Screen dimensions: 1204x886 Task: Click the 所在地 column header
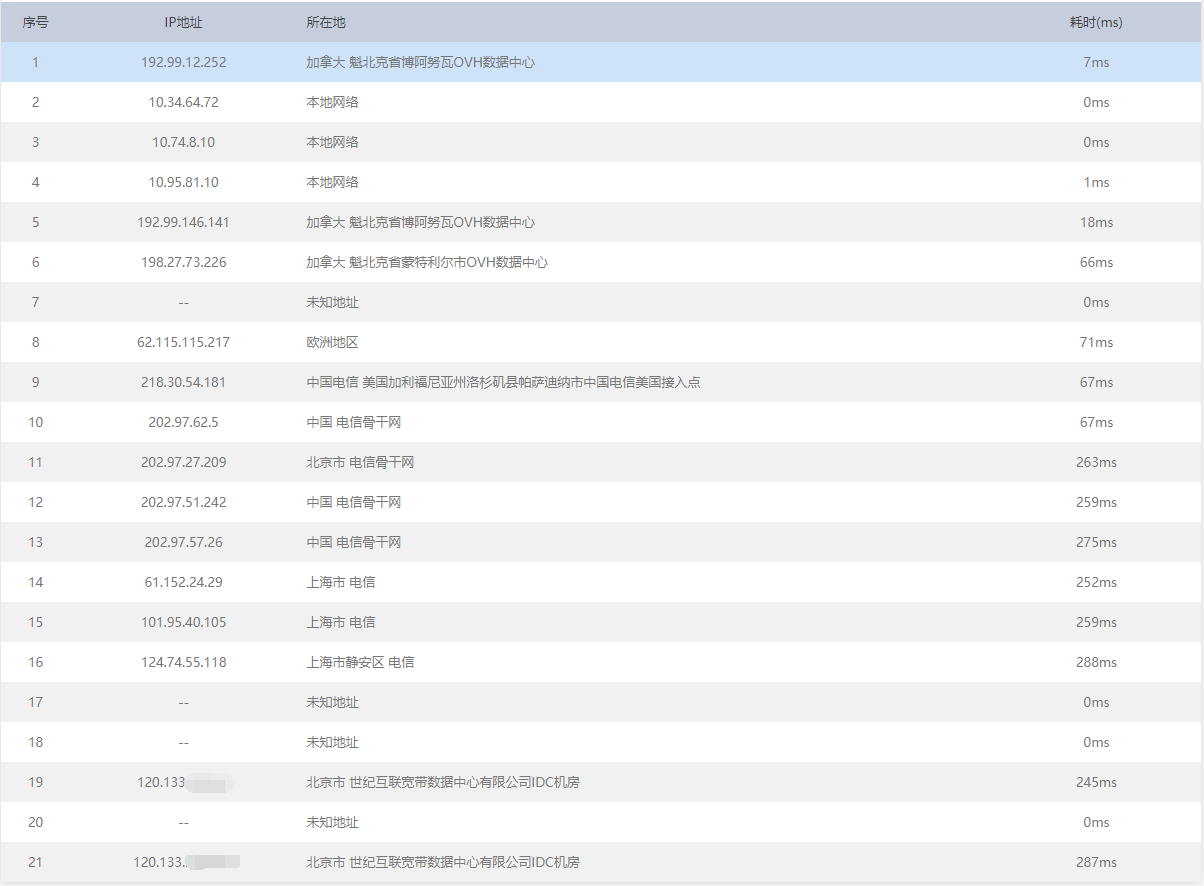(x=326, y=22)
